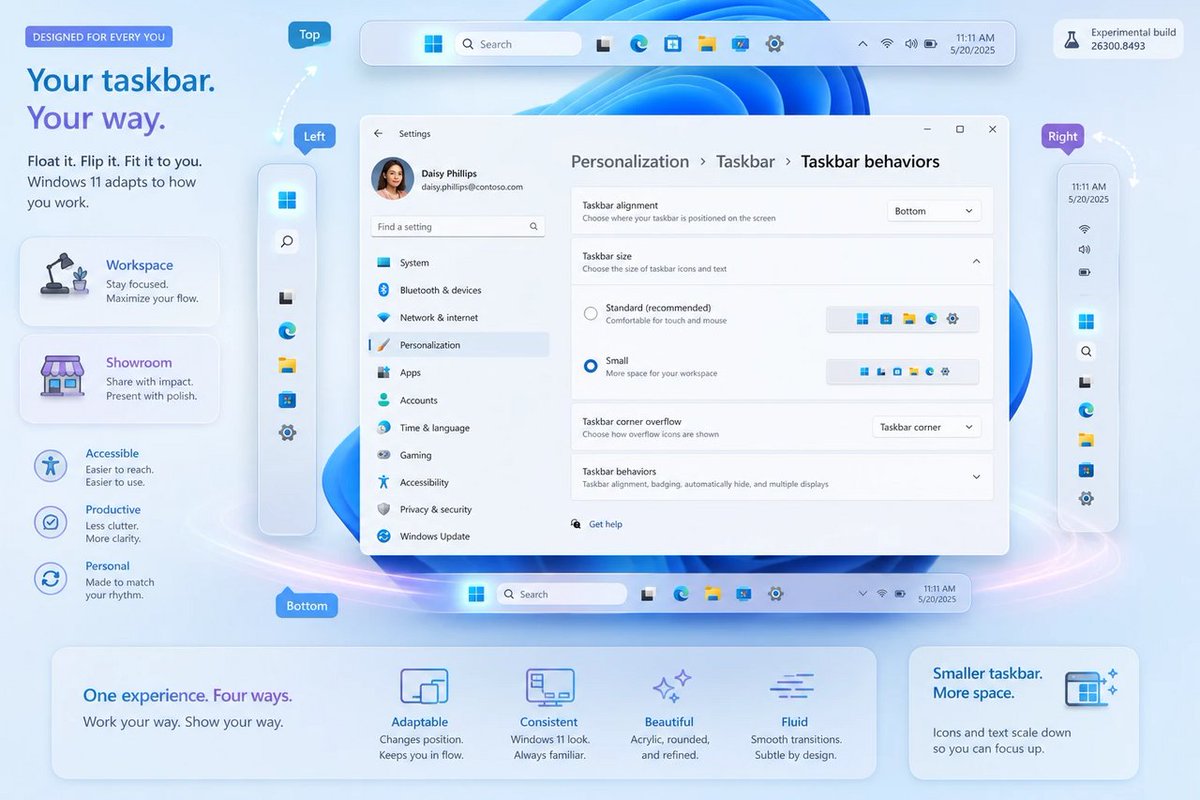
Task: Click Wi-Fi icon on the top taskbar
Action: click(x=886, y=44)
